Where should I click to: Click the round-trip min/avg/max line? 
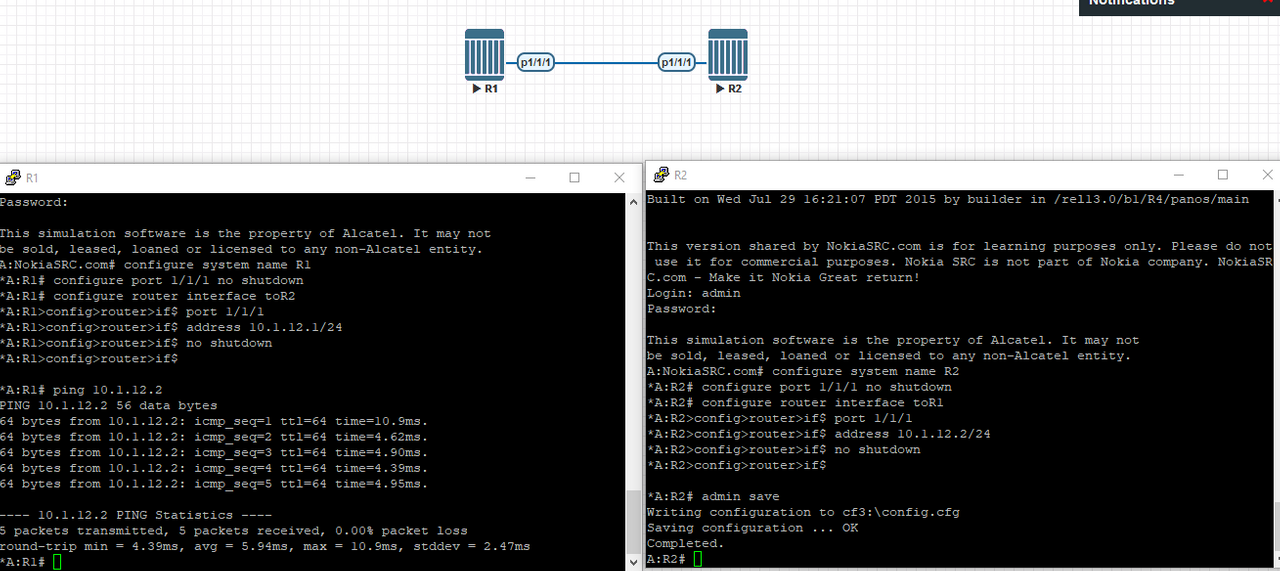pyautogui.click(x=265, y=546)
